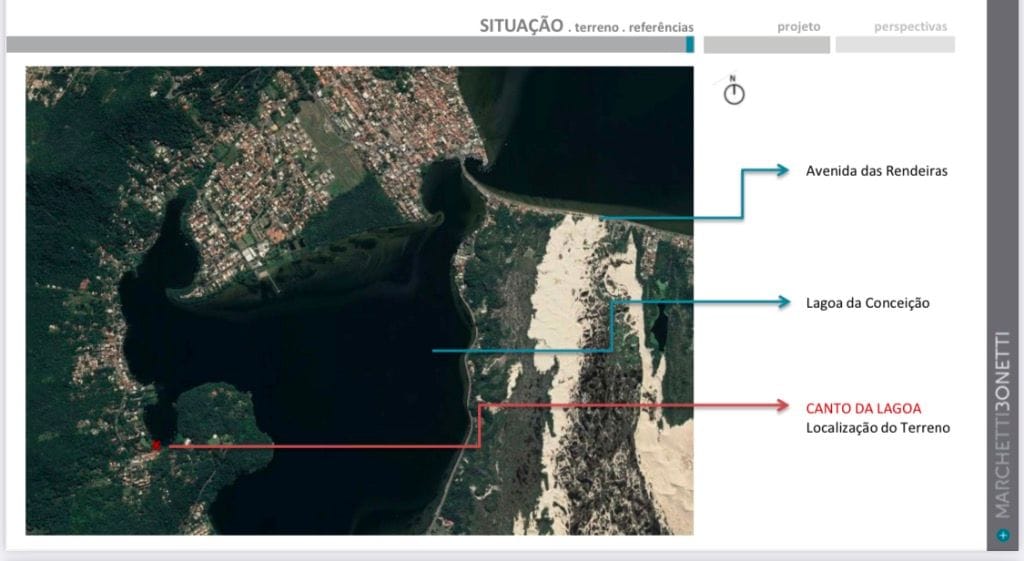Click the light gray bar beneath perspectivas
Screen dimensions: 1024x561
tap(895, 44)
